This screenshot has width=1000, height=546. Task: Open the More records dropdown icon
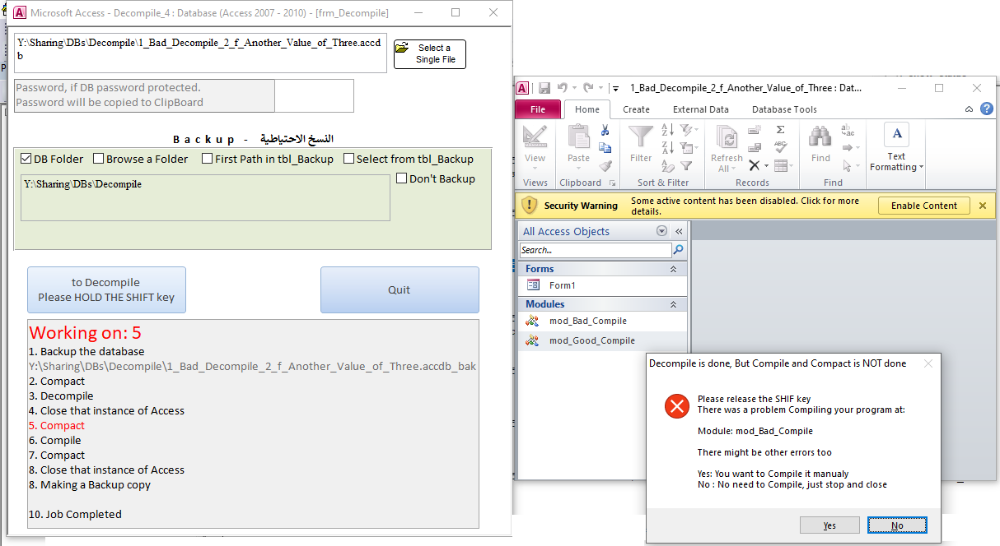tap(783, 166)
